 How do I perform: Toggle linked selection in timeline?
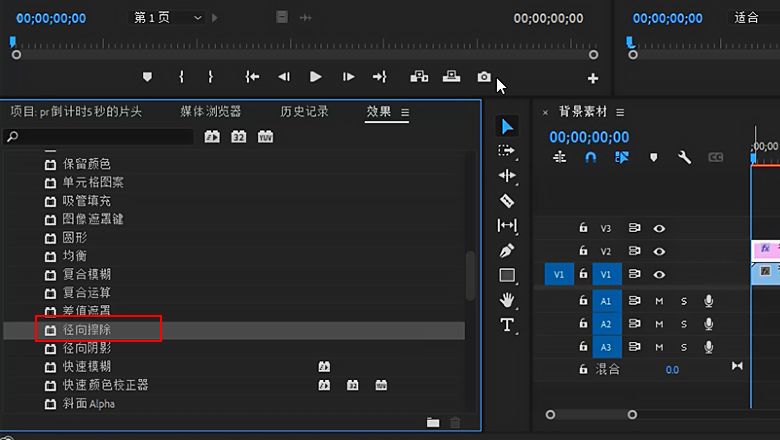click(622, 158)
